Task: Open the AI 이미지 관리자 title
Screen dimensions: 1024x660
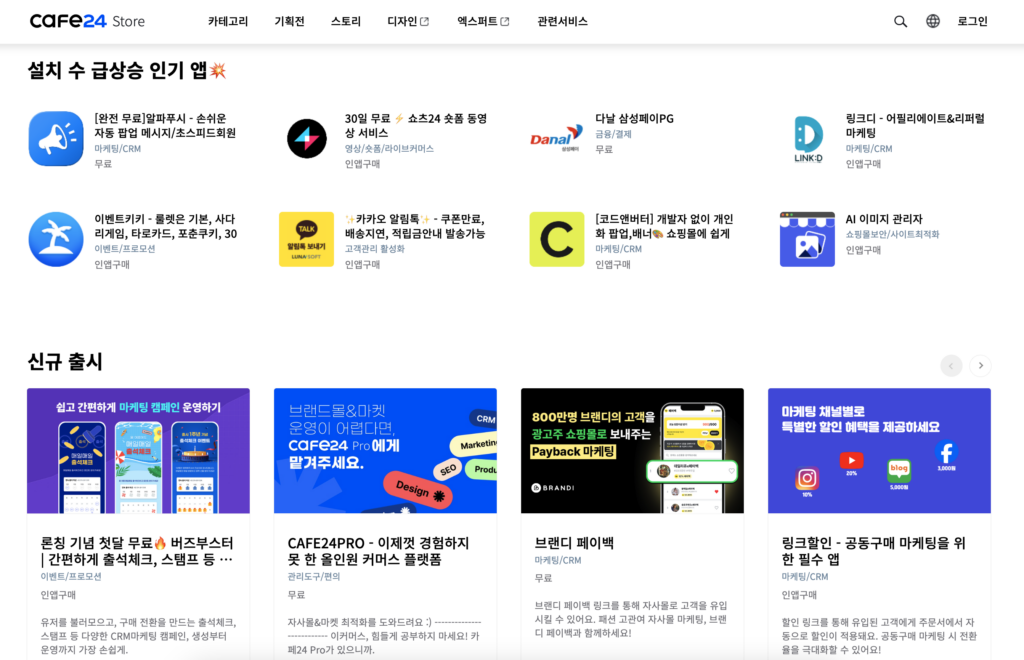Action: (x=884, y=219)
